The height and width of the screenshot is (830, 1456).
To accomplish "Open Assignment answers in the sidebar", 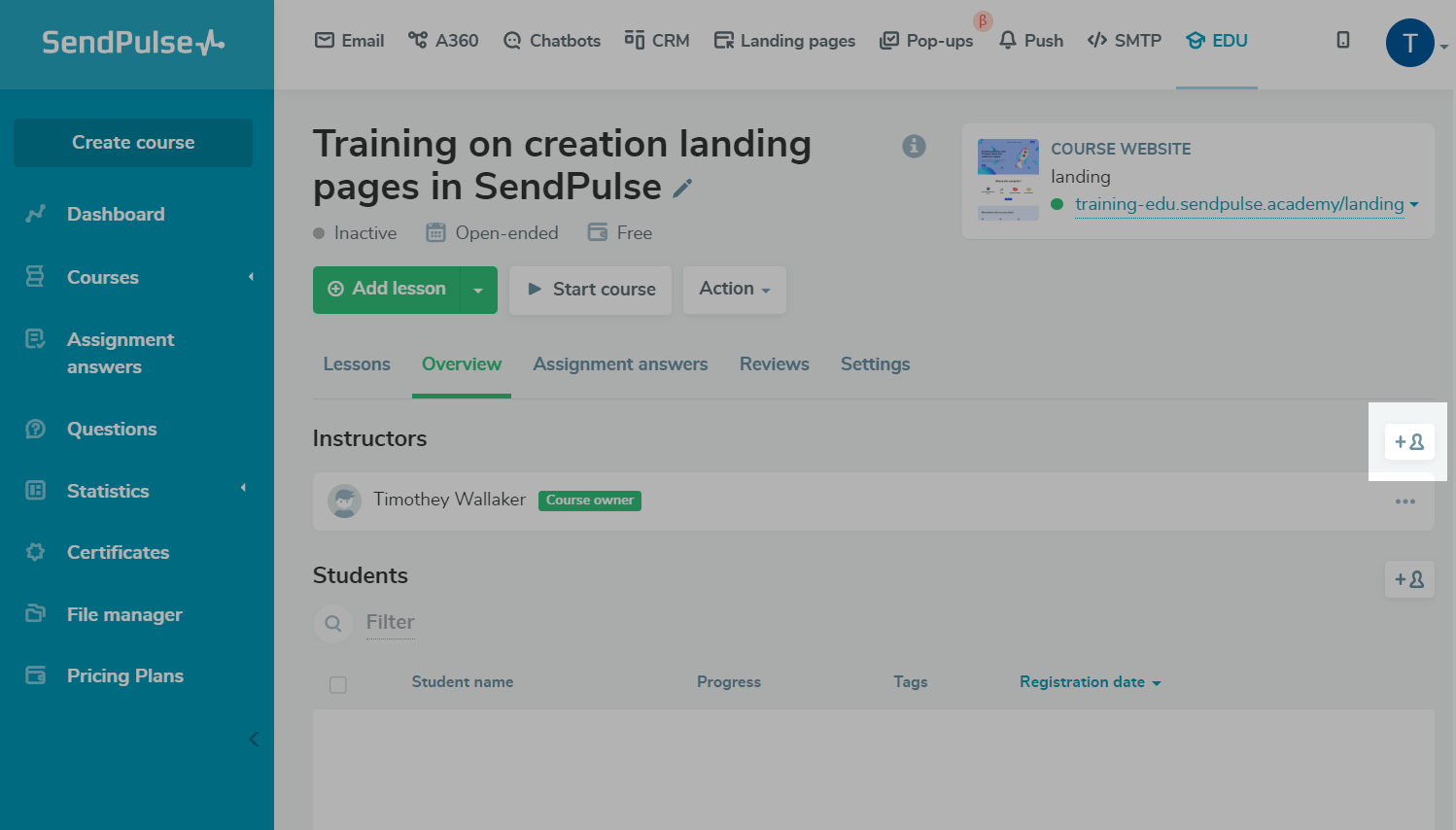I will pyautogui.click(x=121, y=353).
